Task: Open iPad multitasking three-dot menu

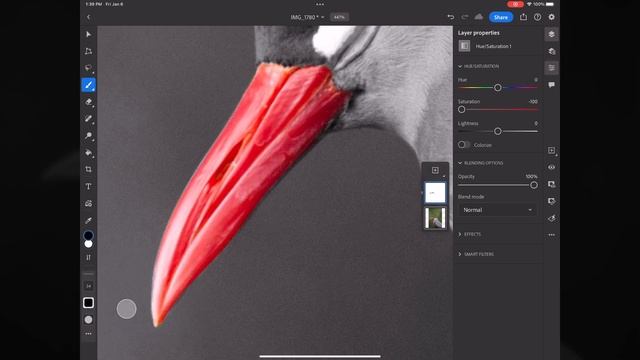Action: pyautogui.click(x=320, y=4)
